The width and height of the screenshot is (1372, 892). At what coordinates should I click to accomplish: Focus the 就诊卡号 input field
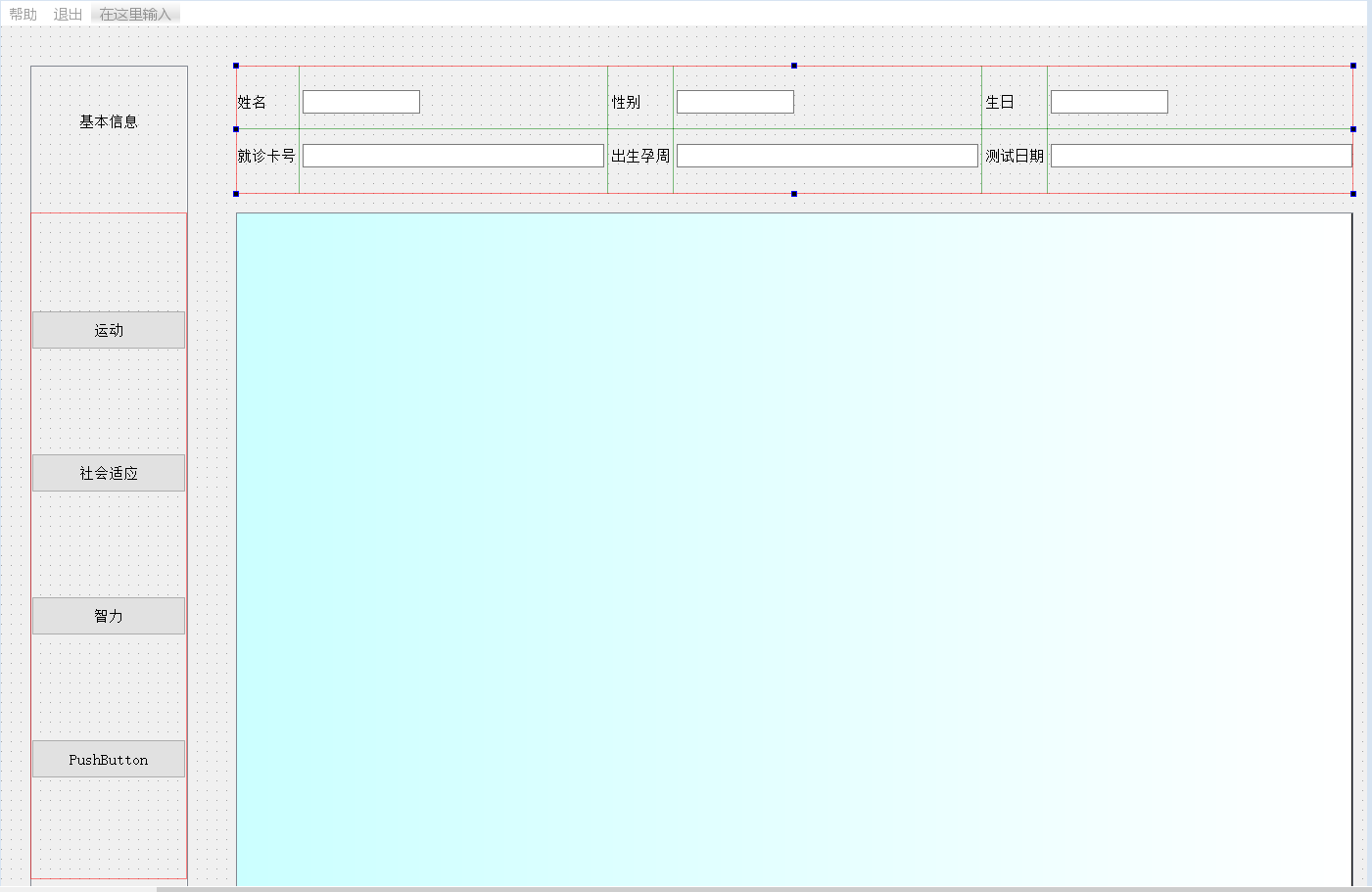tap(453, 156)
